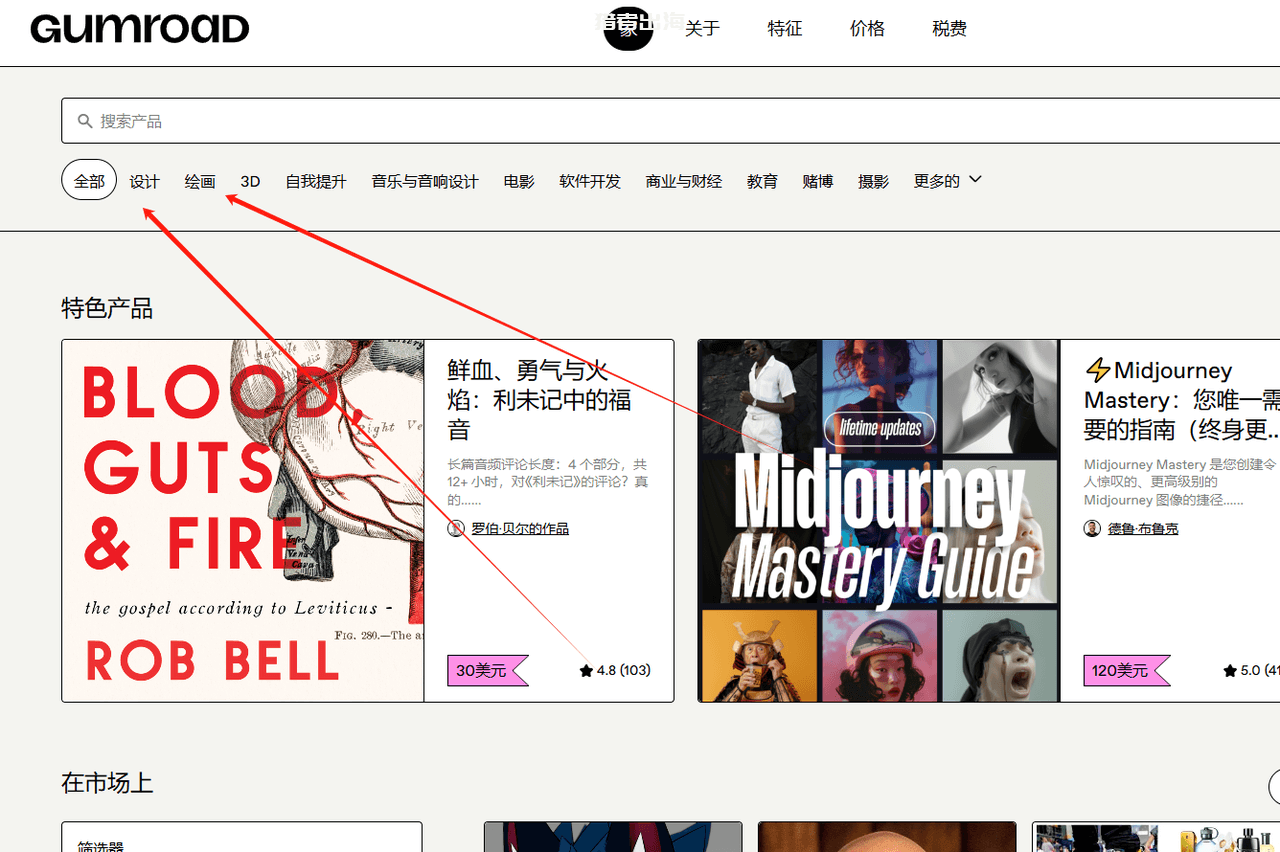
Task: Select the 全部 category pill
Action: point(89,181)
